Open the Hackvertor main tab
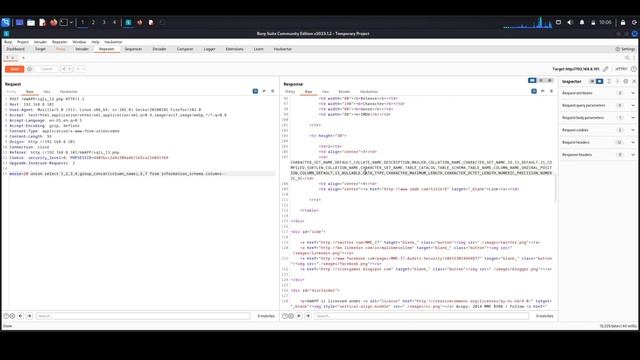 282,49
